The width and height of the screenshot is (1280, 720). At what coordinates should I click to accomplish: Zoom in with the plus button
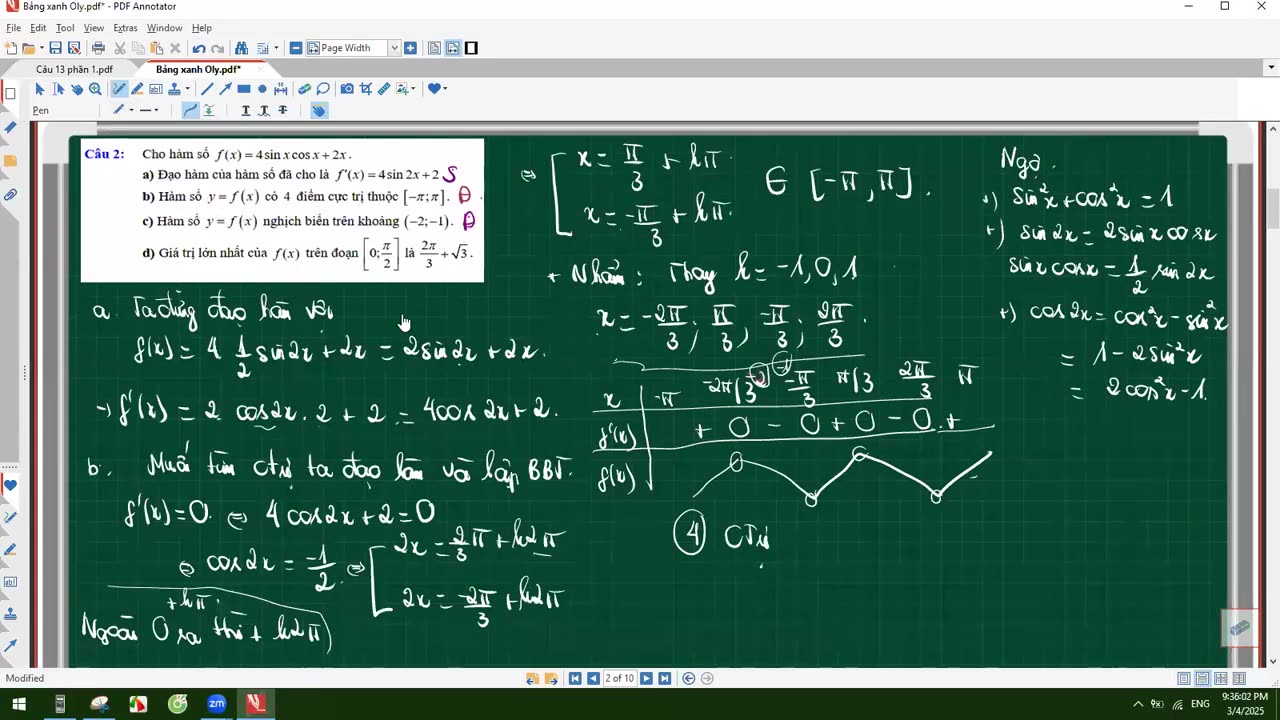(x=410, y=48)
